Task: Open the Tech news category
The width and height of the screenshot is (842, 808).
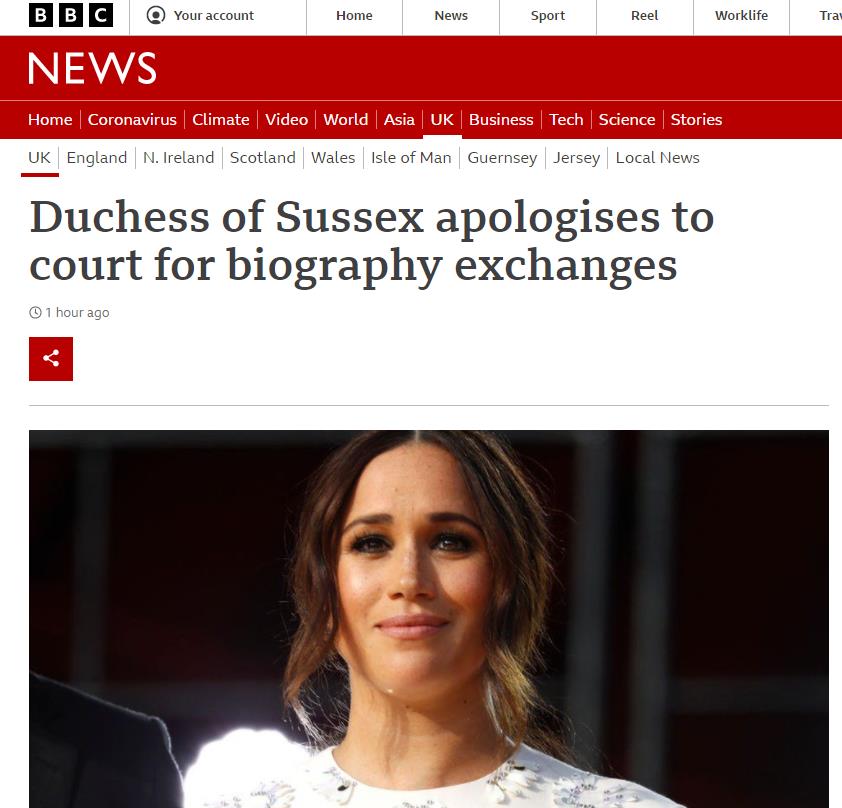Action: tap(566, 119)
